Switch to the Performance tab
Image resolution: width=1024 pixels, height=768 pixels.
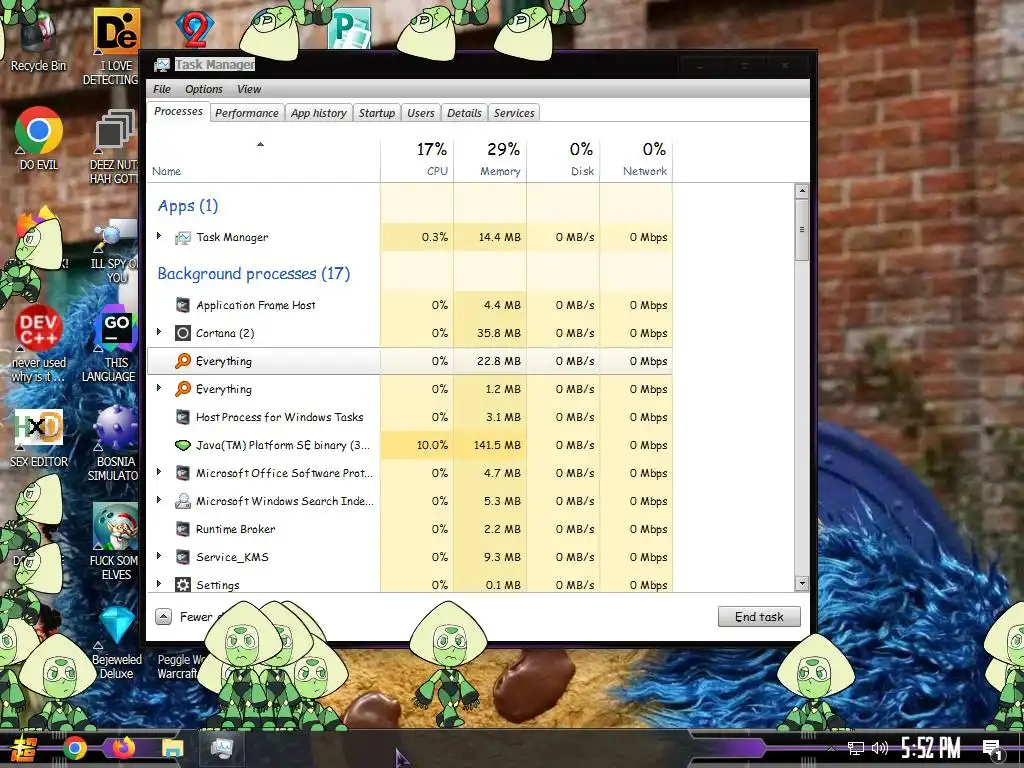click(247, 113)
